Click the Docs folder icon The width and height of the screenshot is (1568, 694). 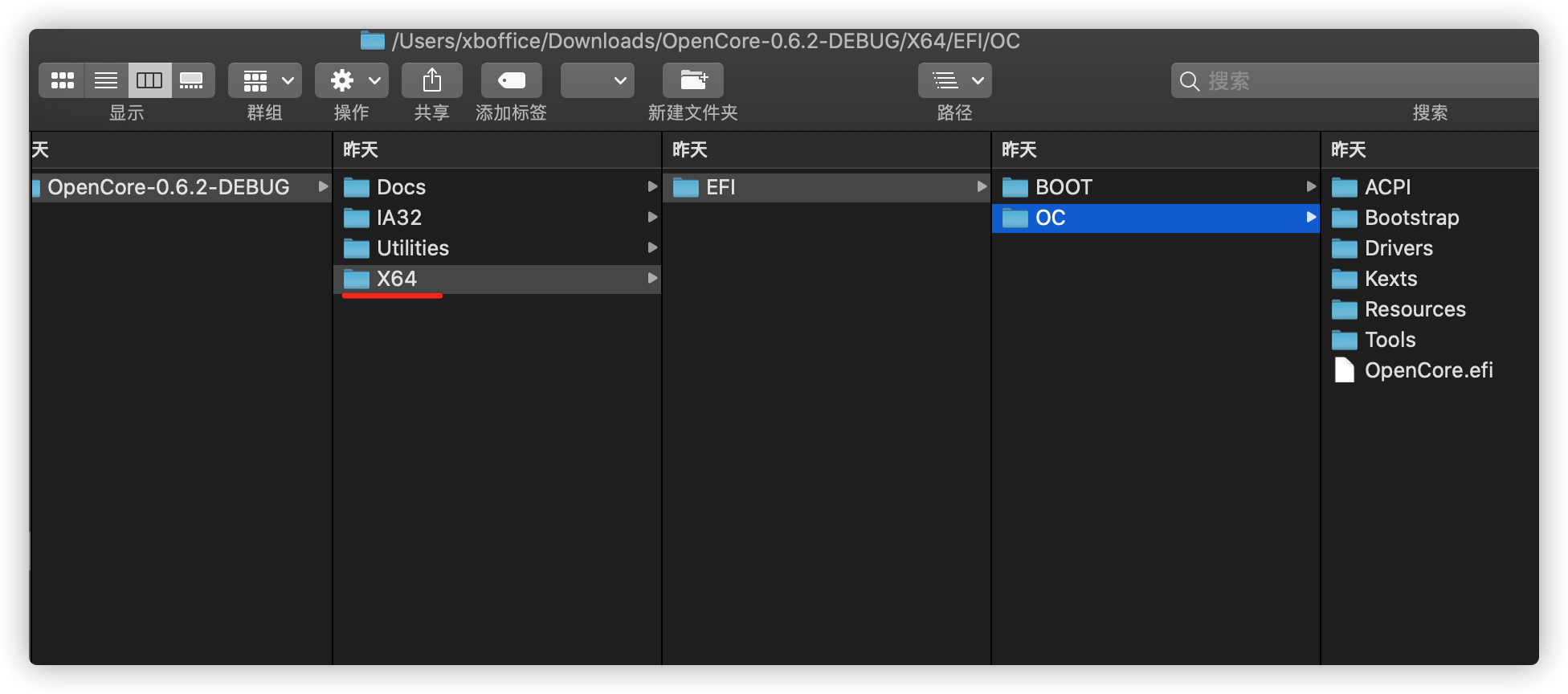(357, 188)
